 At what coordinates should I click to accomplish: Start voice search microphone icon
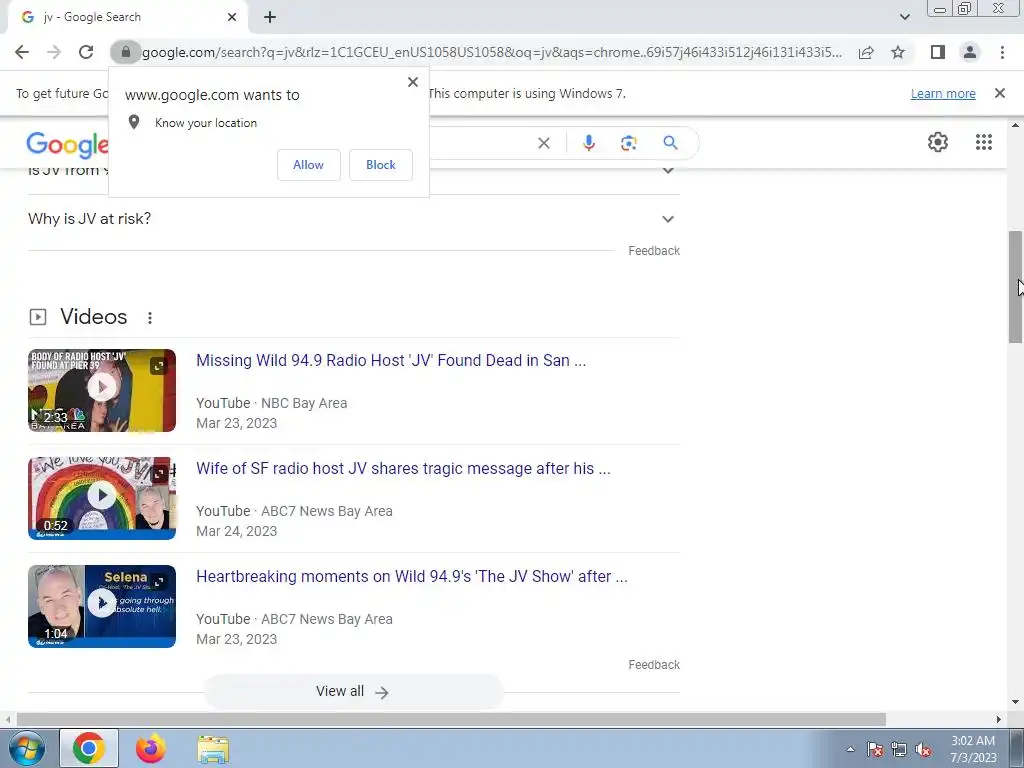(588, 143)
